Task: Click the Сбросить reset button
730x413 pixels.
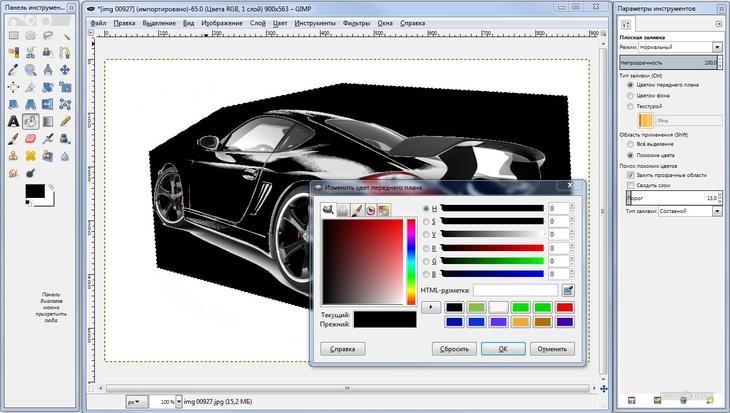Action: (x=454, y=349)
